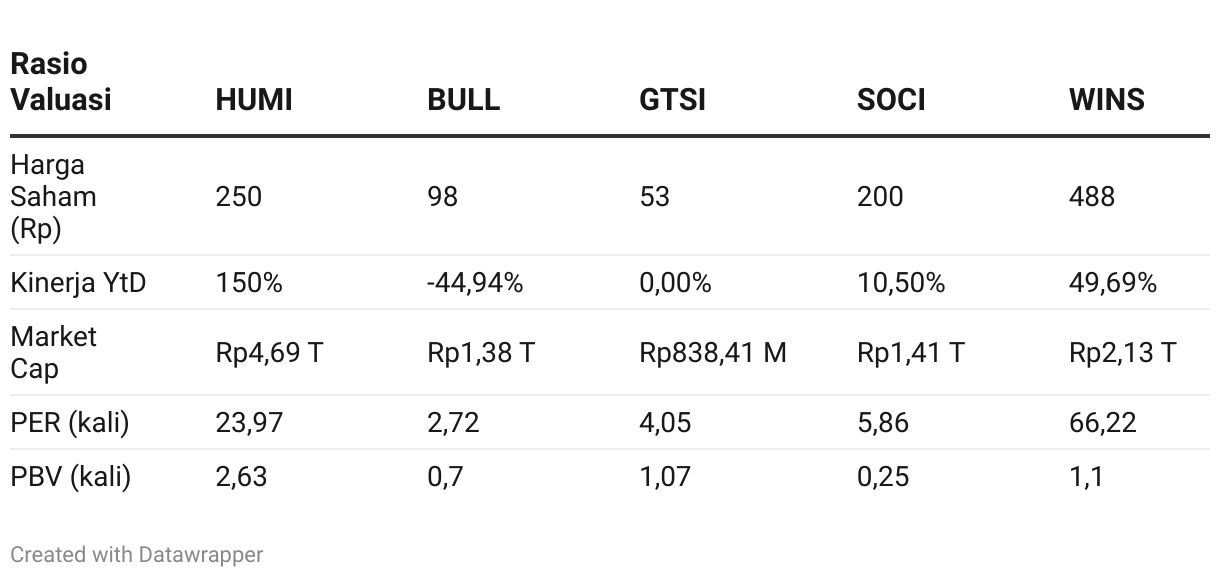This screenshot has height=578, width=1220.
Task: Click HUMI's 150% YtD value
Action: (x=249, y=283)
